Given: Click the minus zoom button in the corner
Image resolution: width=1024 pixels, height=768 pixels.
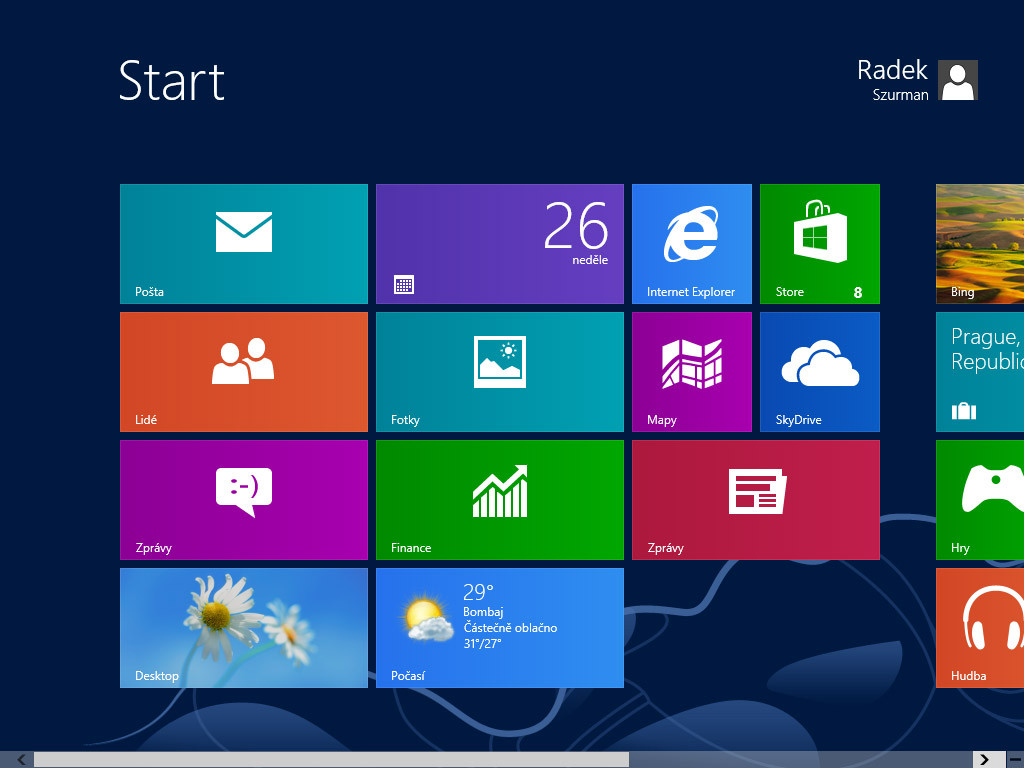Looking at the screenshot, I should click(1015, 760).
